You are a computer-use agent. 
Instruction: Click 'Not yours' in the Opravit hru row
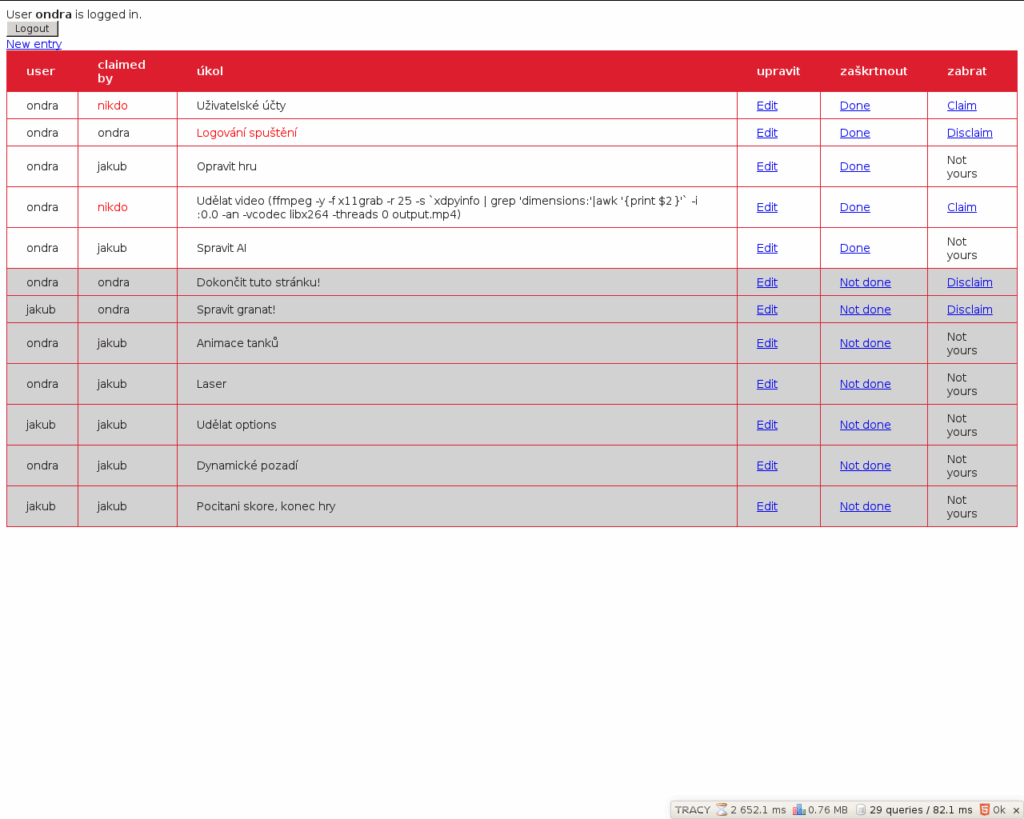pos(962,167)
